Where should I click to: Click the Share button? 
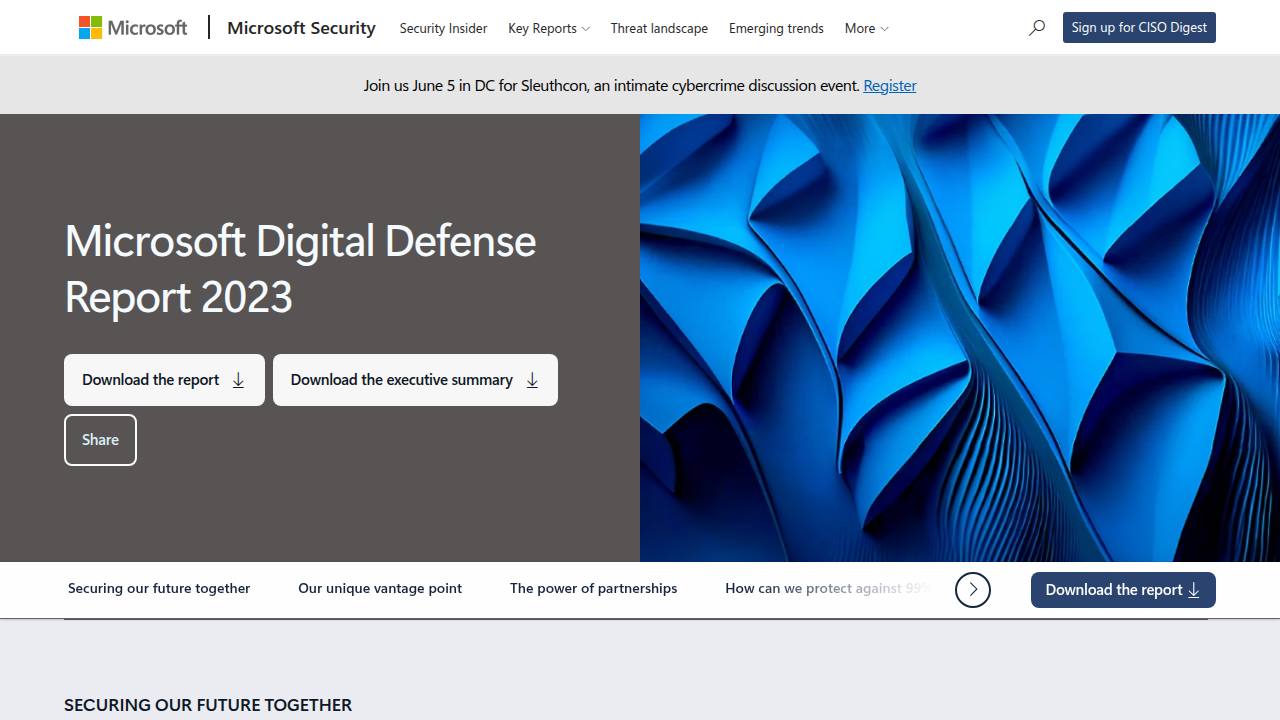[x=100, y=440]
